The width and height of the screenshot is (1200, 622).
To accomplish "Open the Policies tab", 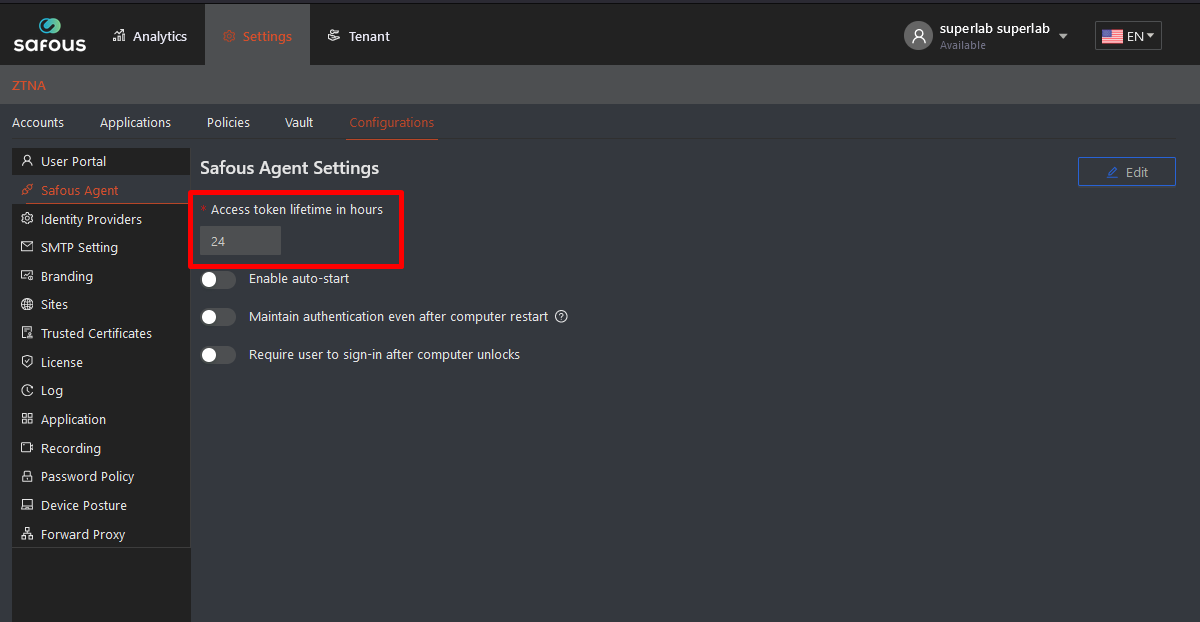I will (228, 122).
